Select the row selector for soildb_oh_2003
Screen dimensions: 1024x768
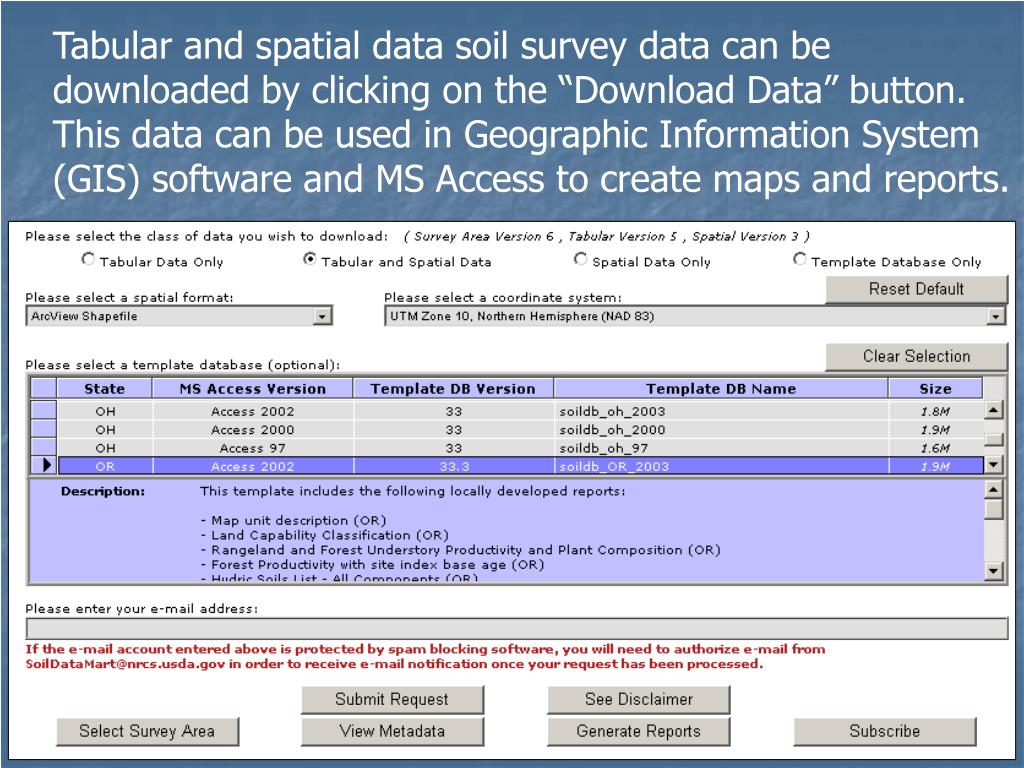[x=44, y=410]
